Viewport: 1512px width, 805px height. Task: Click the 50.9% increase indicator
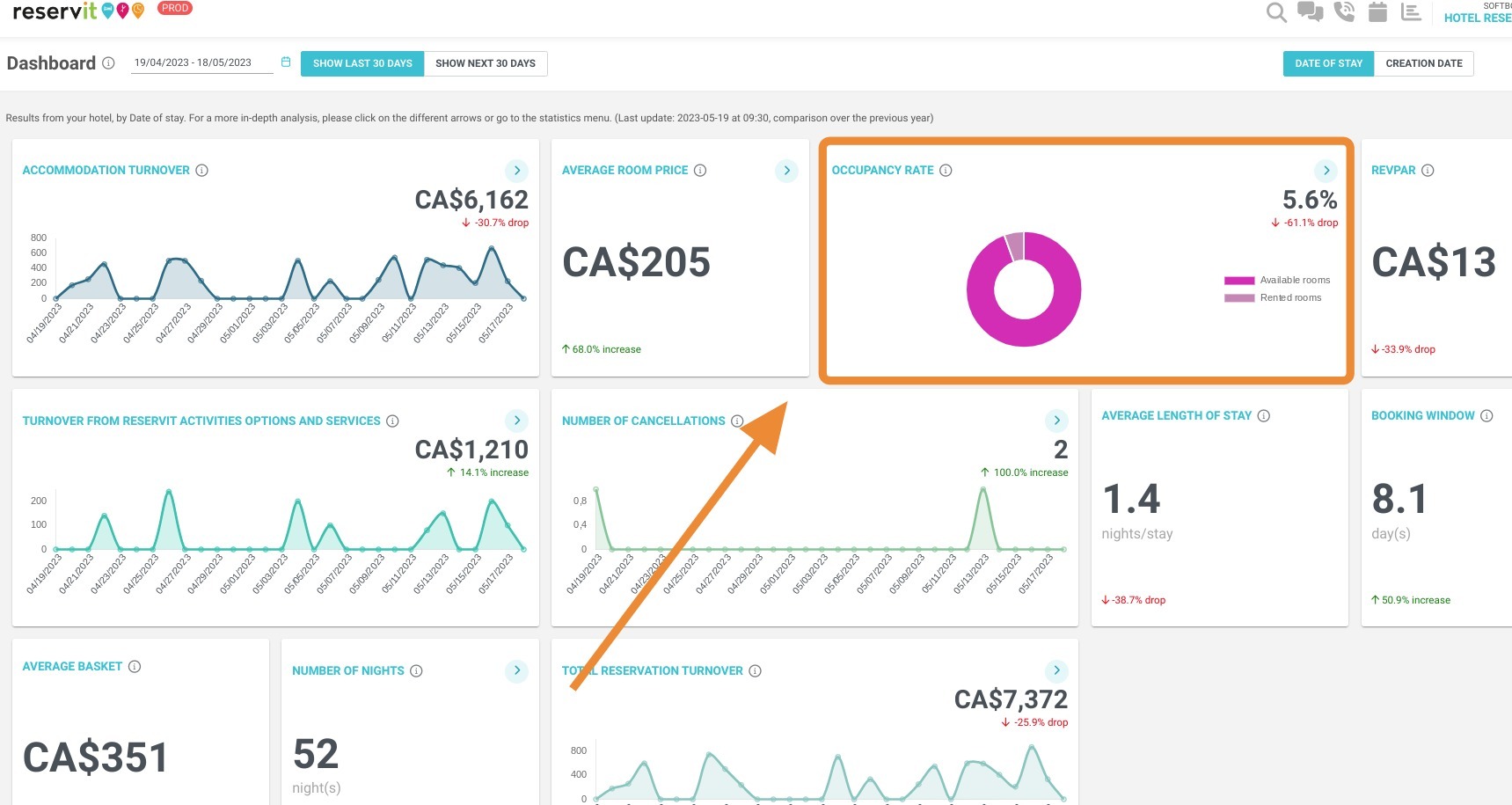[1411, 600]
